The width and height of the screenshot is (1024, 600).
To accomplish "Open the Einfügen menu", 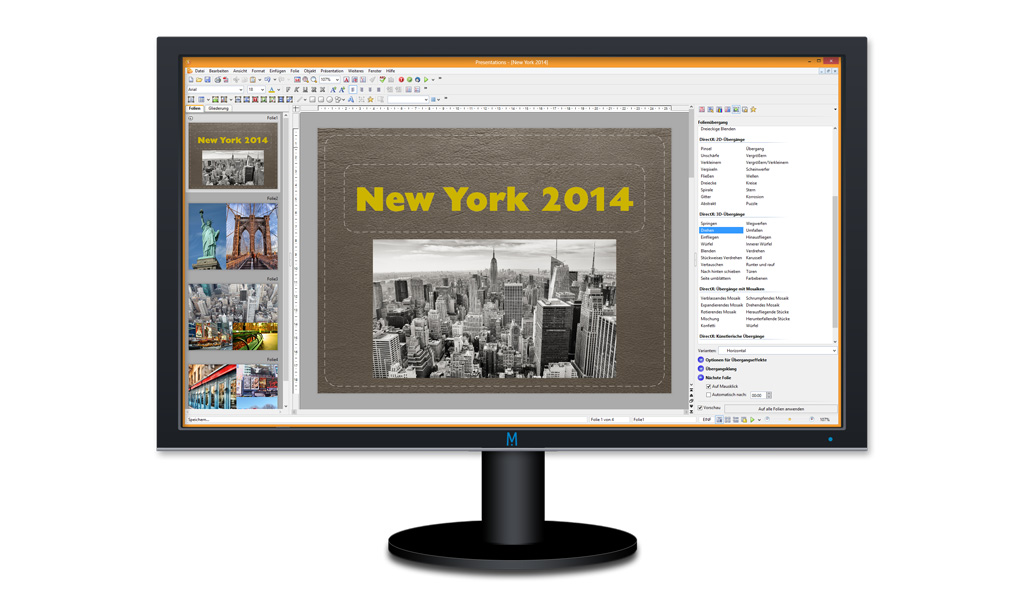I will (x=278, y=71).
